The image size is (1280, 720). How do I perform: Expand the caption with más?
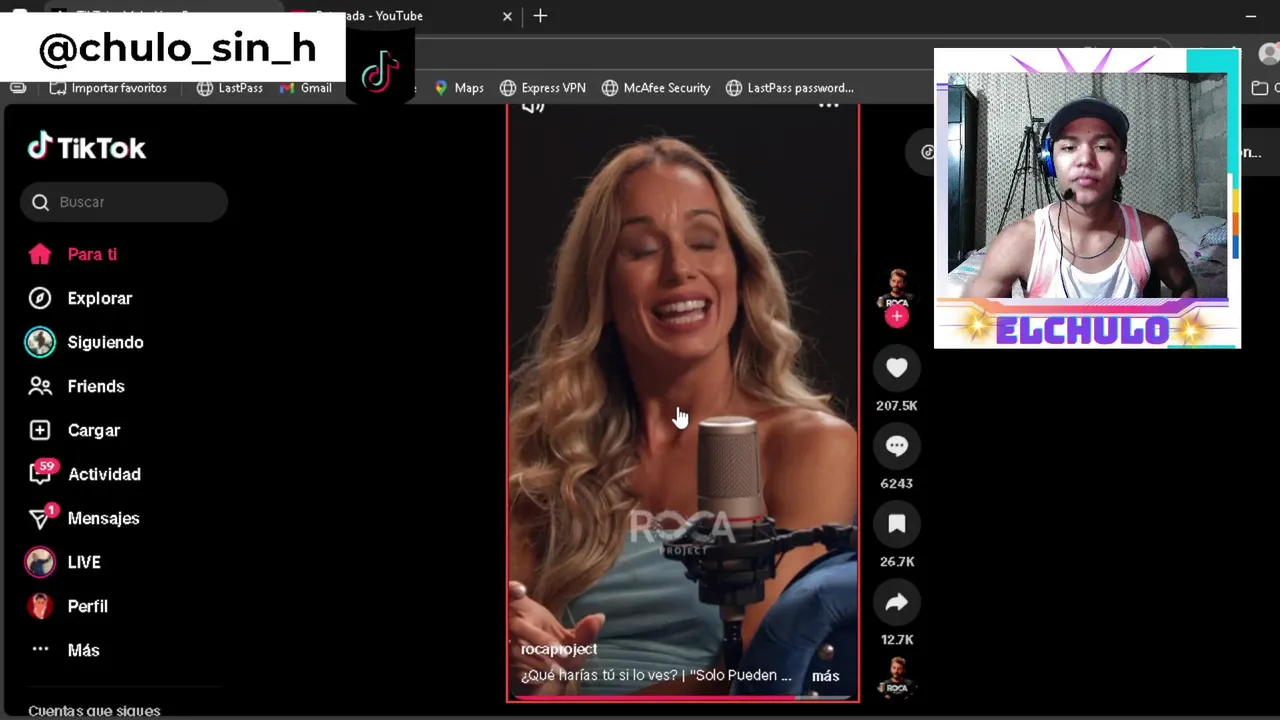[x=826, y=676]
